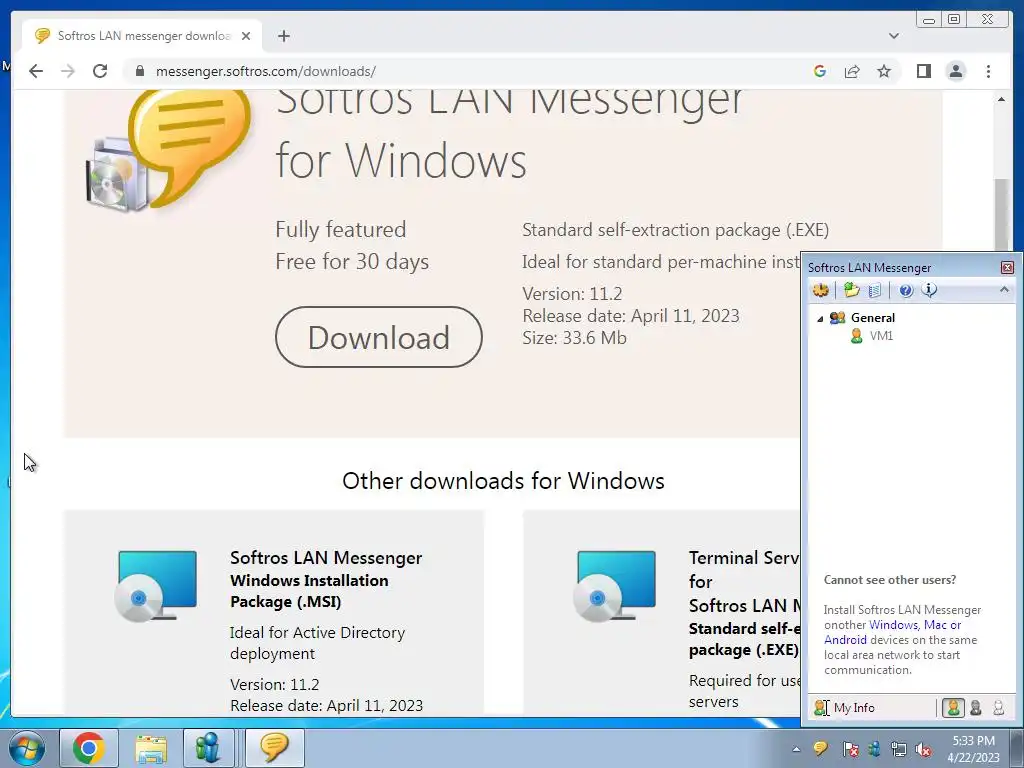Click 'Cannot see other users?' text in messenger
This screenshot has width=1024, height=768.
889,580
